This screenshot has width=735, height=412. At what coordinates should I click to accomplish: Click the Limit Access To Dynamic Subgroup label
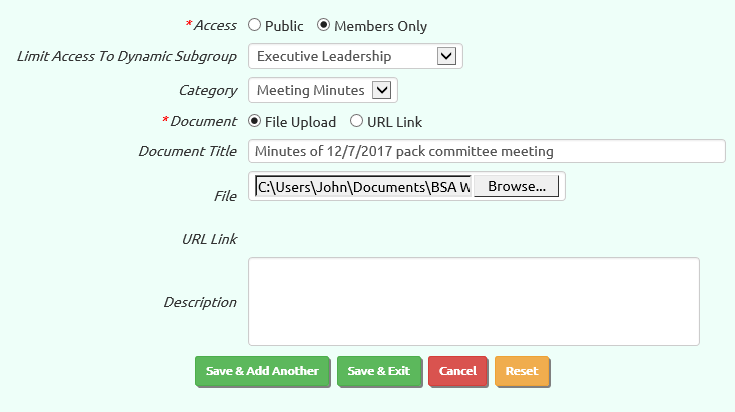[x=127, y=56]
